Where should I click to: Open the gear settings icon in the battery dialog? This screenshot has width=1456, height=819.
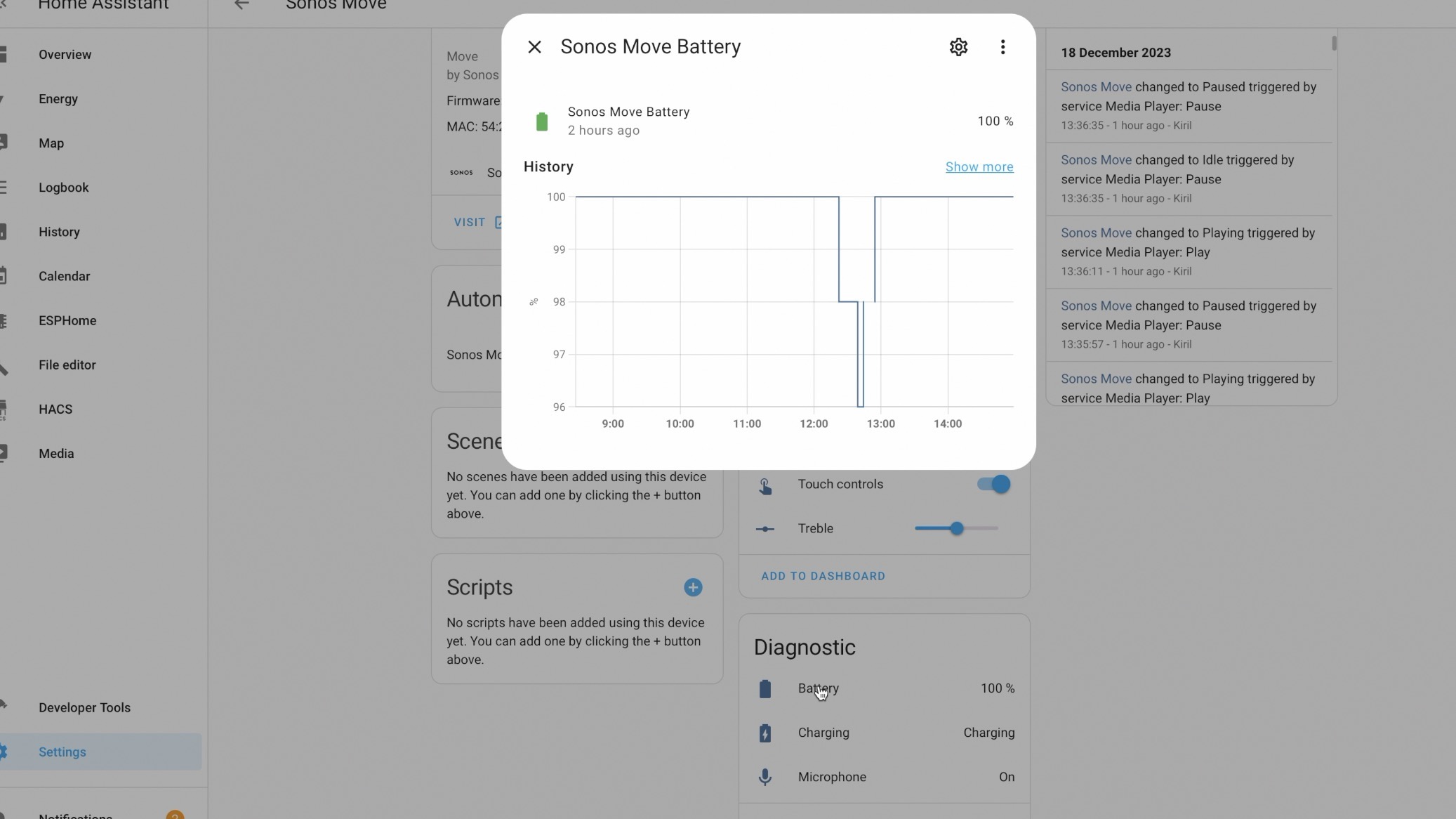pos(959,46)
